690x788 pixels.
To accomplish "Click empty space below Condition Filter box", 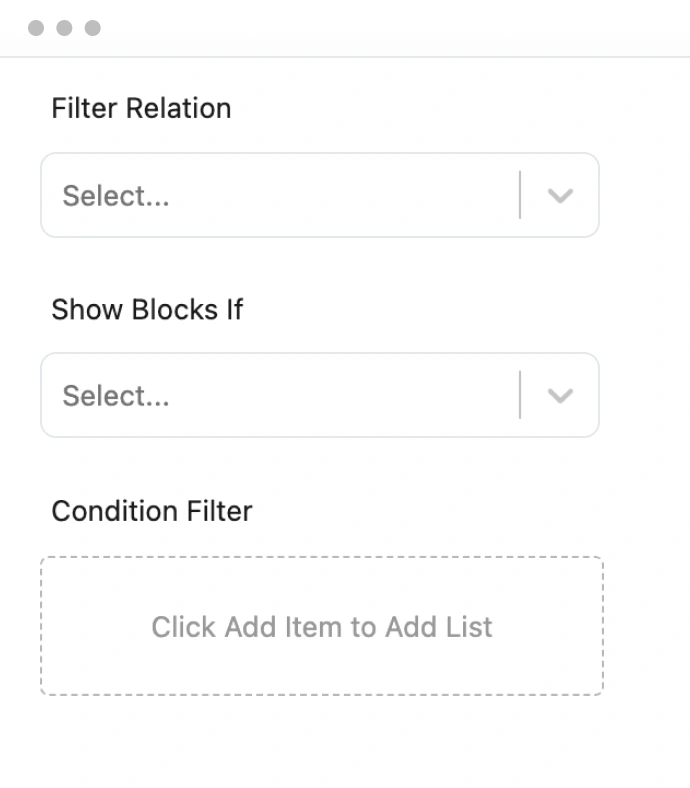I will coord(320,745).
